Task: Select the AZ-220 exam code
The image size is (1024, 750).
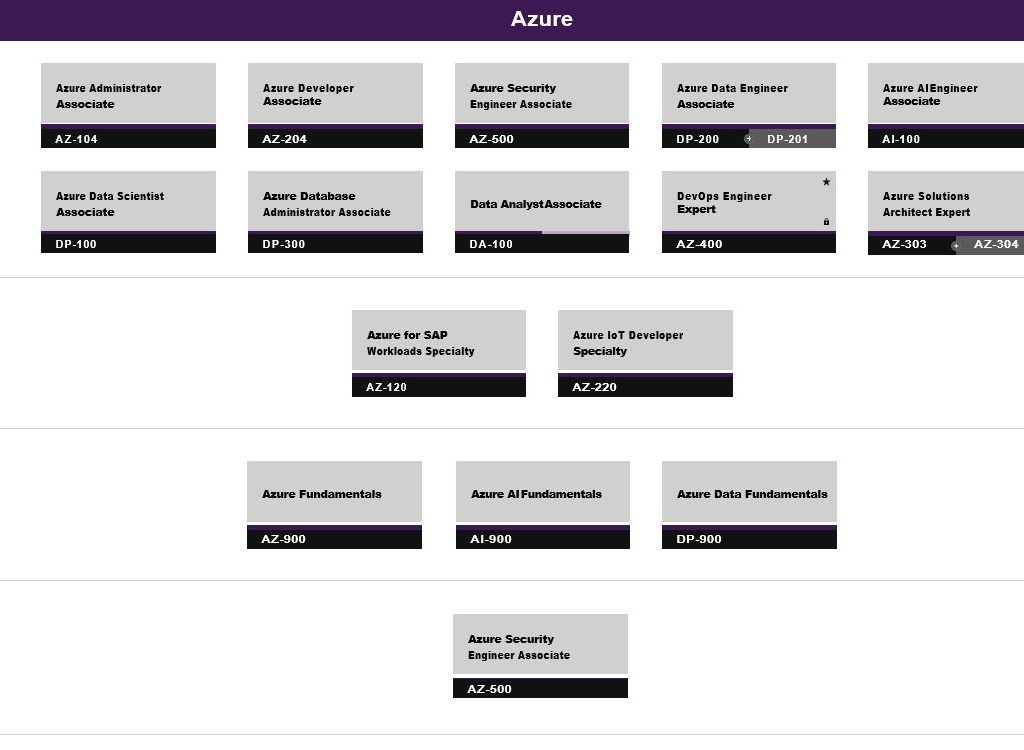Action: (x=595, y=387)
